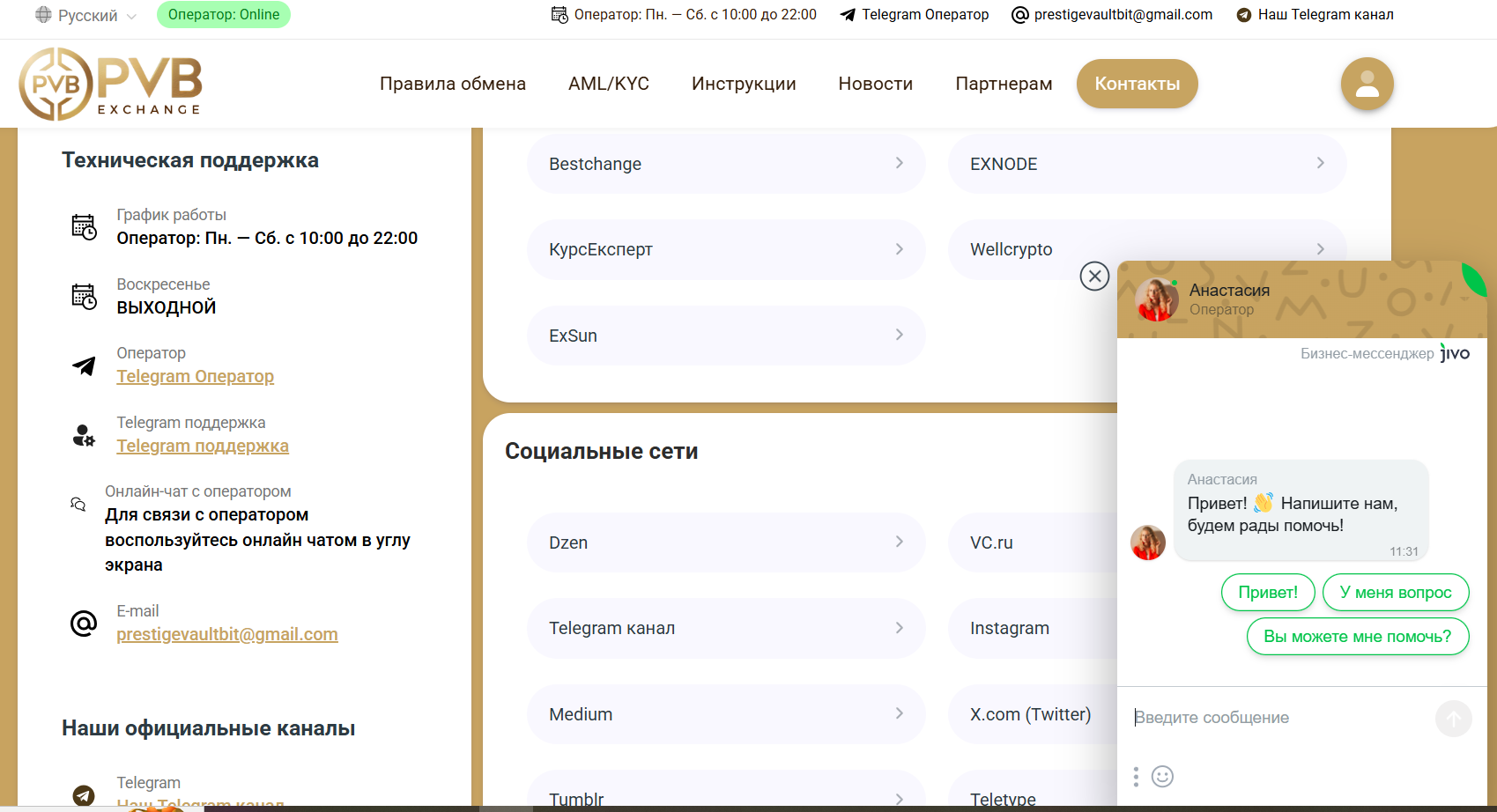Click the support person gear icon
The image size is (1497, 812).
84,435
